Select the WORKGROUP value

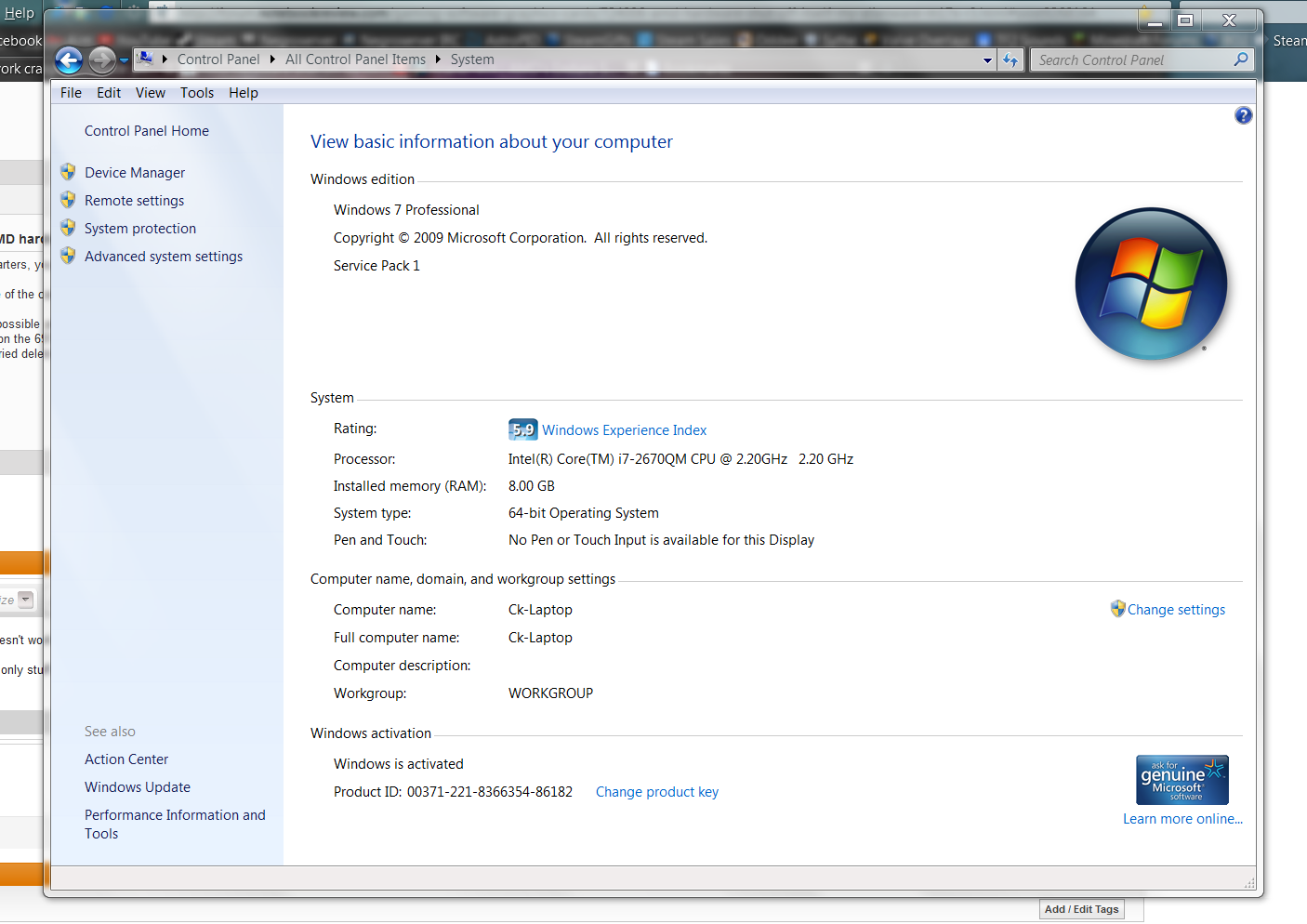coord(550,693)
